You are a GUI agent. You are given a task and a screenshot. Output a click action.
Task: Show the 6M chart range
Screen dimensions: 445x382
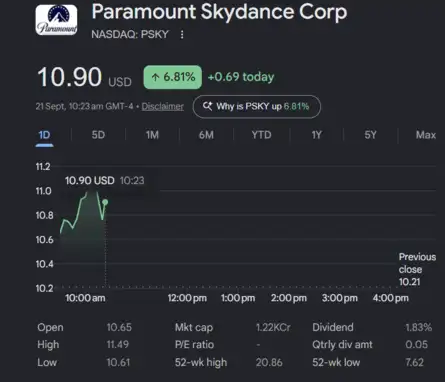[x=206, y=135]
